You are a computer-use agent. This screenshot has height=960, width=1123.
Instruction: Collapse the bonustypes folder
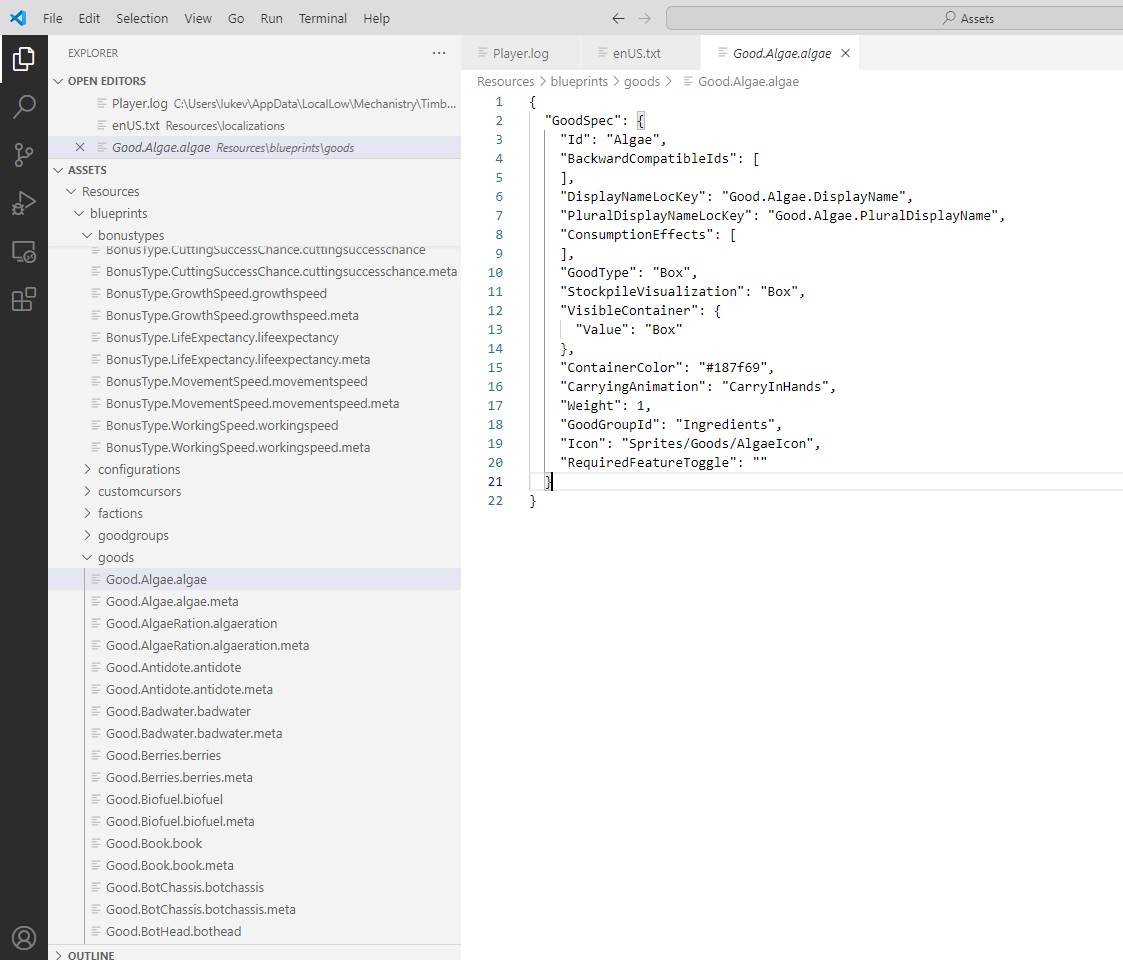coord(87,235)
